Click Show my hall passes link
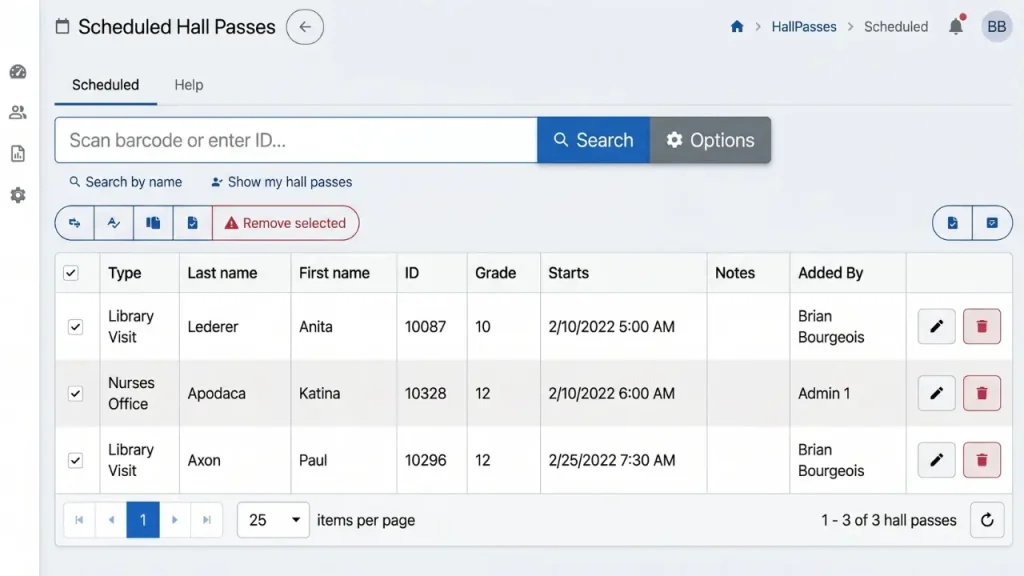This screenshot has height=576, width=1024. (281, 182)
